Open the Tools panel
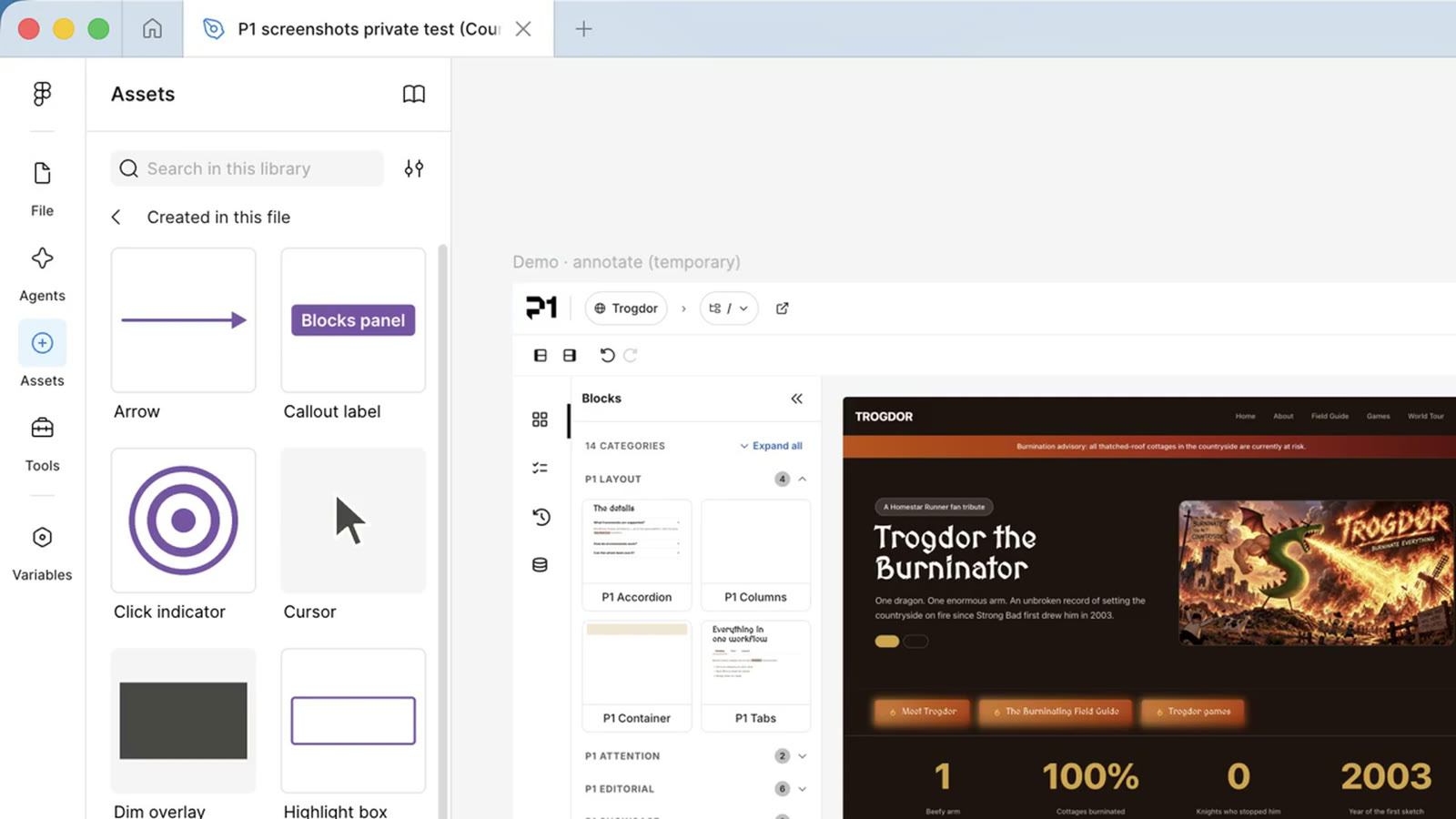Screen dimensions: 1456x819 click(42, 444)
